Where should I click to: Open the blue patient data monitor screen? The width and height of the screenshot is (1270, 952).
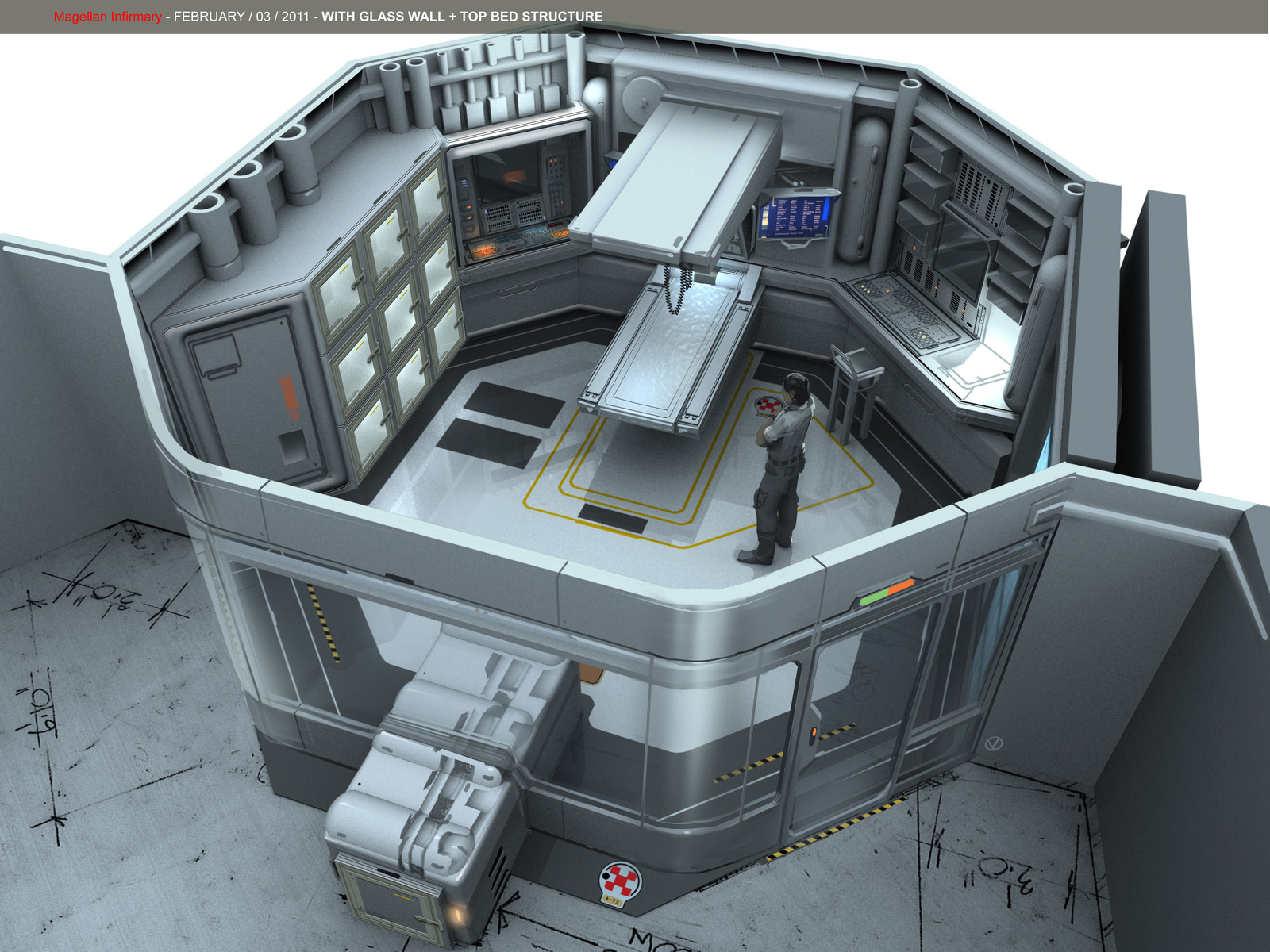tap(796, 216)
